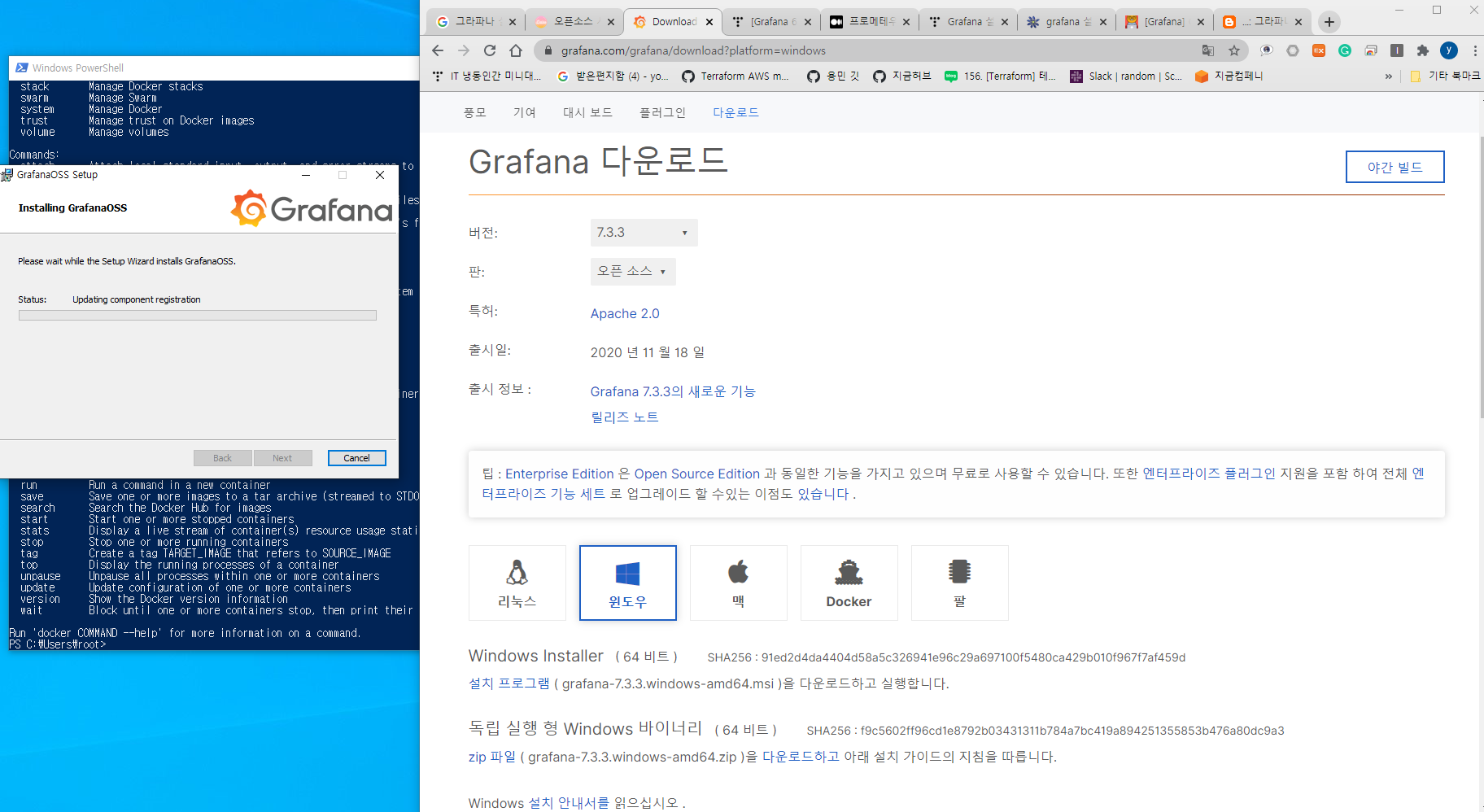Switch to the 프로메테우스 browser tab
The height and width of the screenshot is (812, 1484).
click(x=869, y=22)
